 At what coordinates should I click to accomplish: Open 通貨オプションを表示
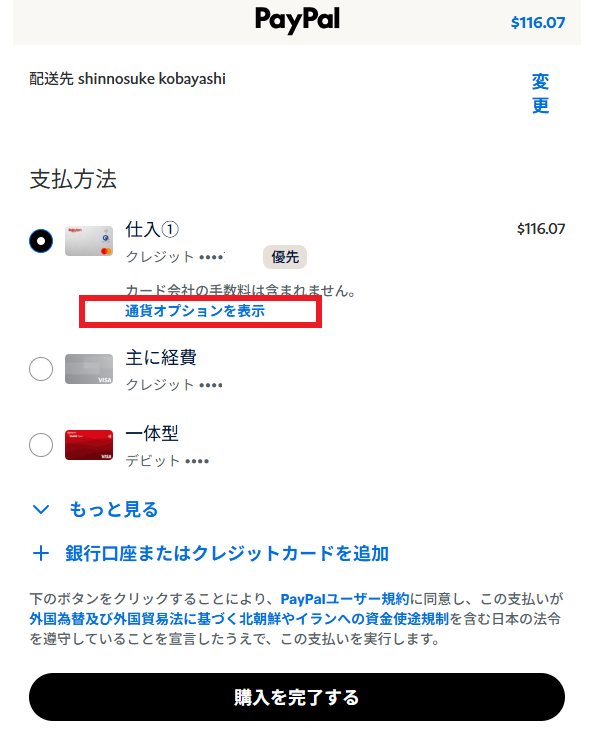coord(195,311)
